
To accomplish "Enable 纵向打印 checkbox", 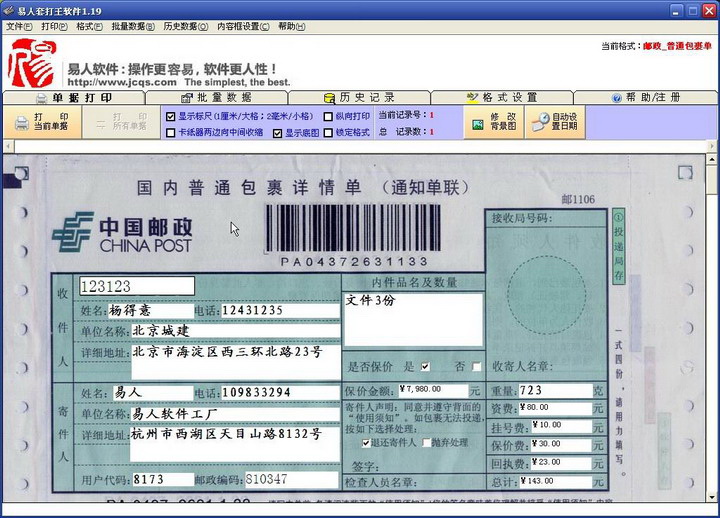I will [328, 117].
